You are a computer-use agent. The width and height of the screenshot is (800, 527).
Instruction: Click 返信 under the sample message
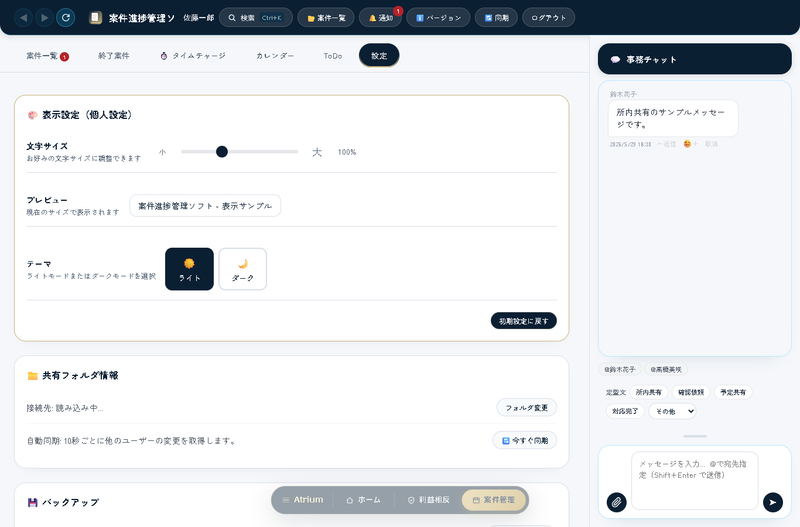click(x=666, y=144)
